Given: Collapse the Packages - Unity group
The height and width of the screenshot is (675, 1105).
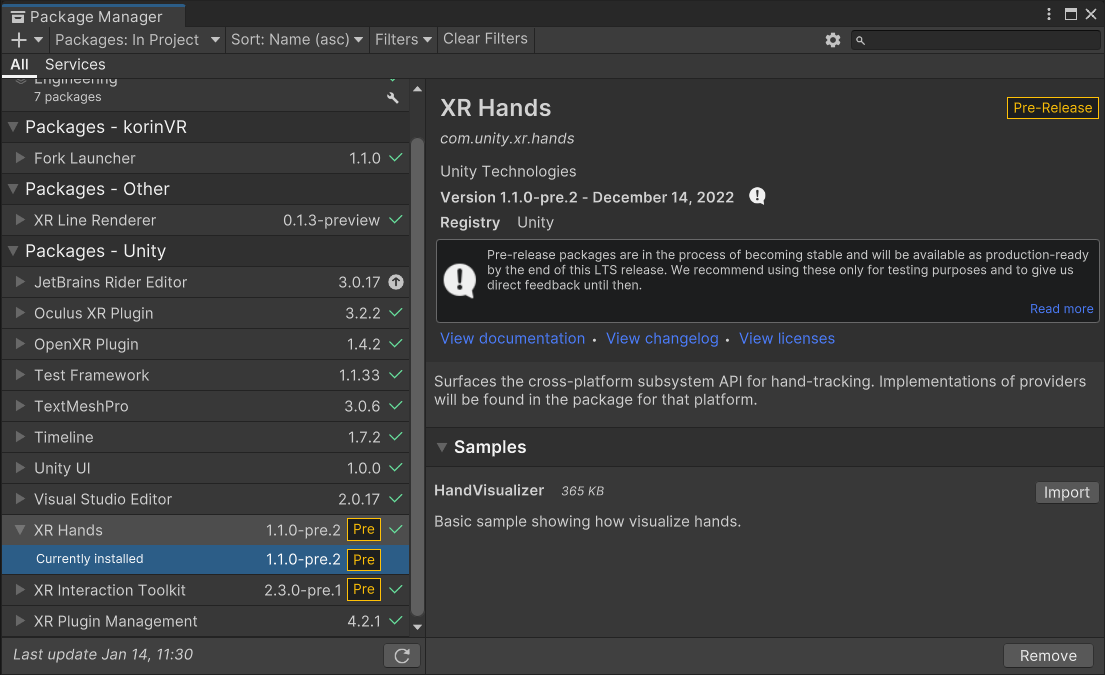Looking at the screenshot, I should coord(13,251).
